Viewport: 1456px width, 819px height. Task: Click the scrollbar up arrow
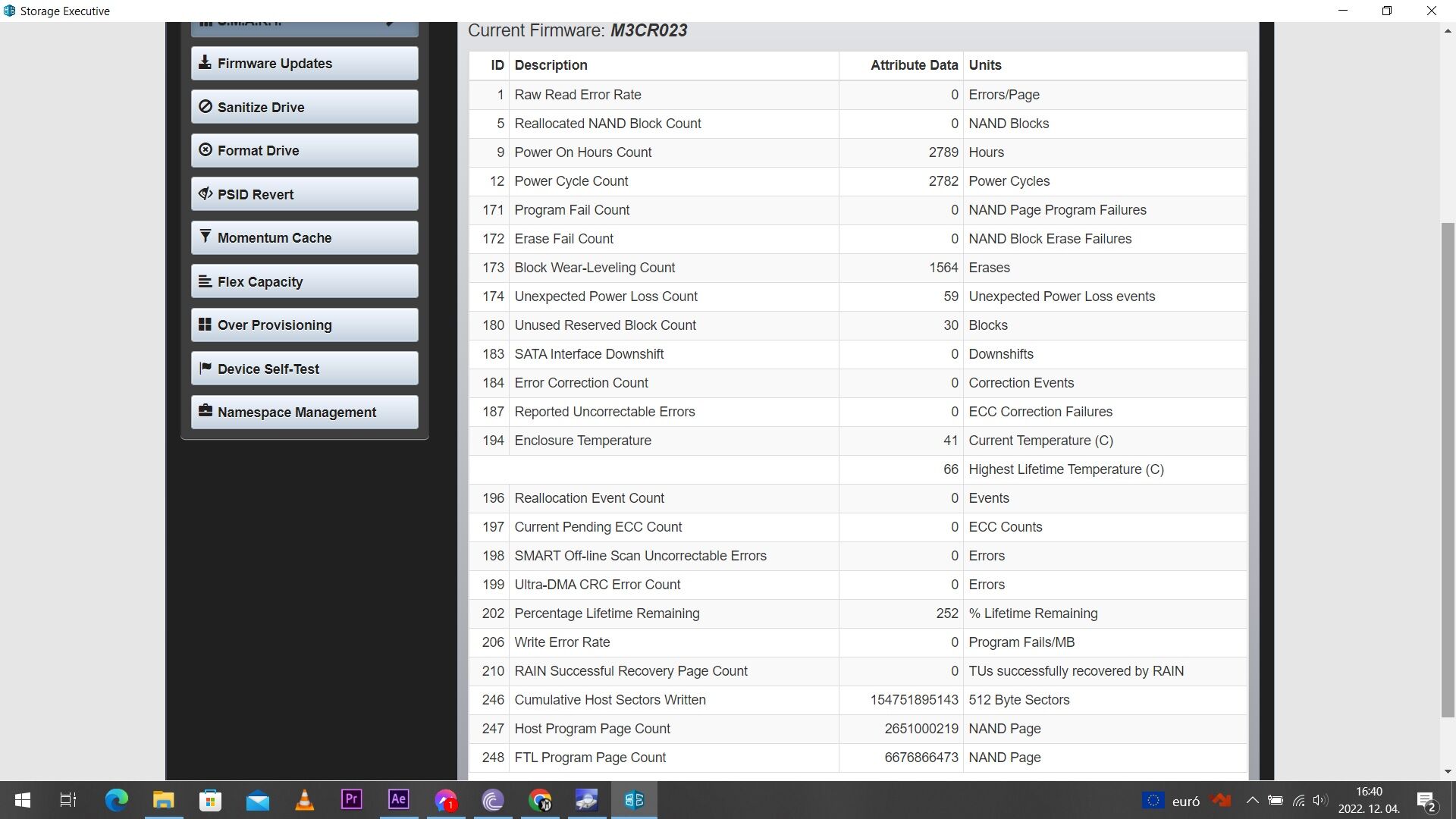pyautogui.click(x=1448, y=31)
